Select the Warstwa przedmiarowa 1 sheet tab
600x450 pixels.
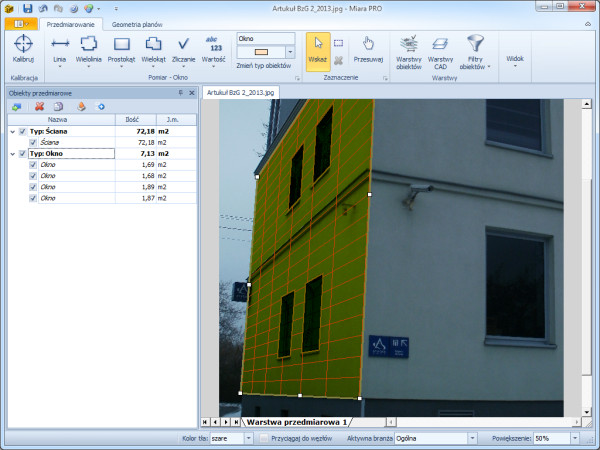pos(296,423)
